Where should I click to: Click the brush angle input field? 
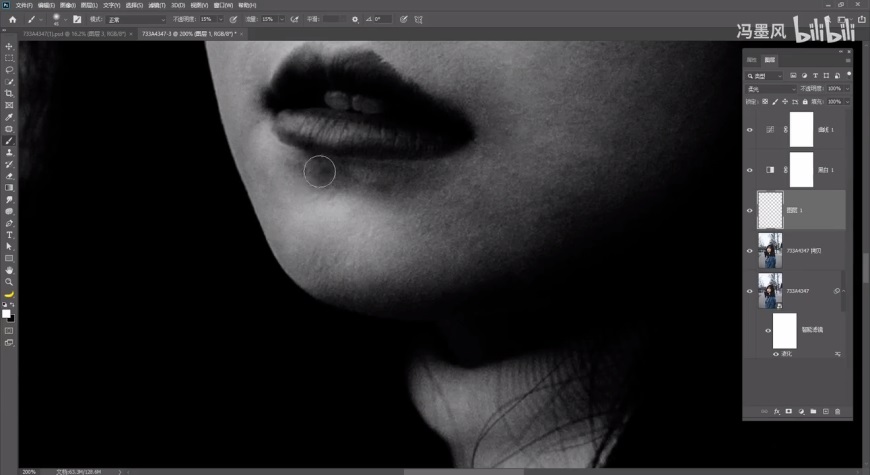click(382, 19)
